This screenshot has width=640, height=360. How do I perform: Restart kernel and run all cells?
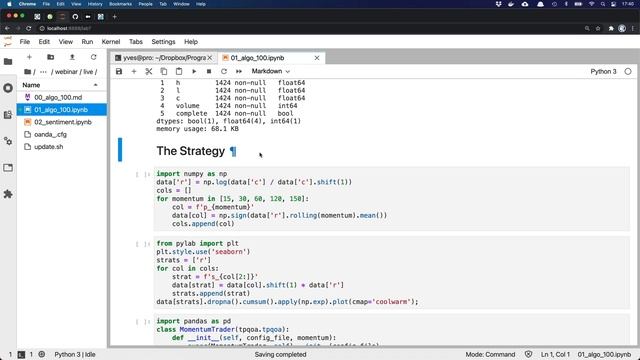tap(239, 71)
